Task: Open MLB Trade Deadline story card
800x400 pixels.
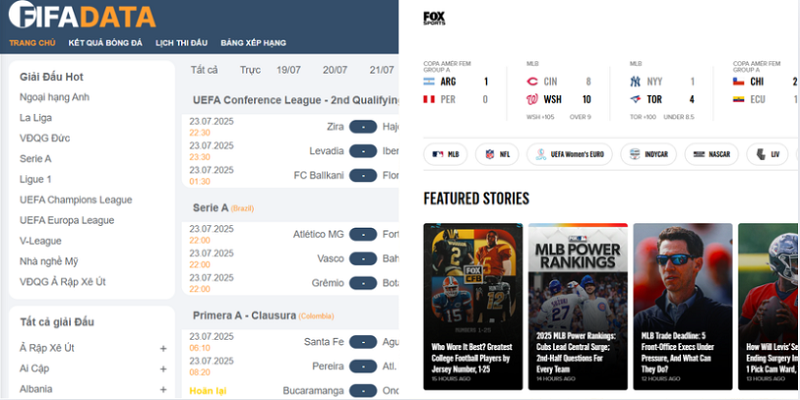Action: point(683,307)
